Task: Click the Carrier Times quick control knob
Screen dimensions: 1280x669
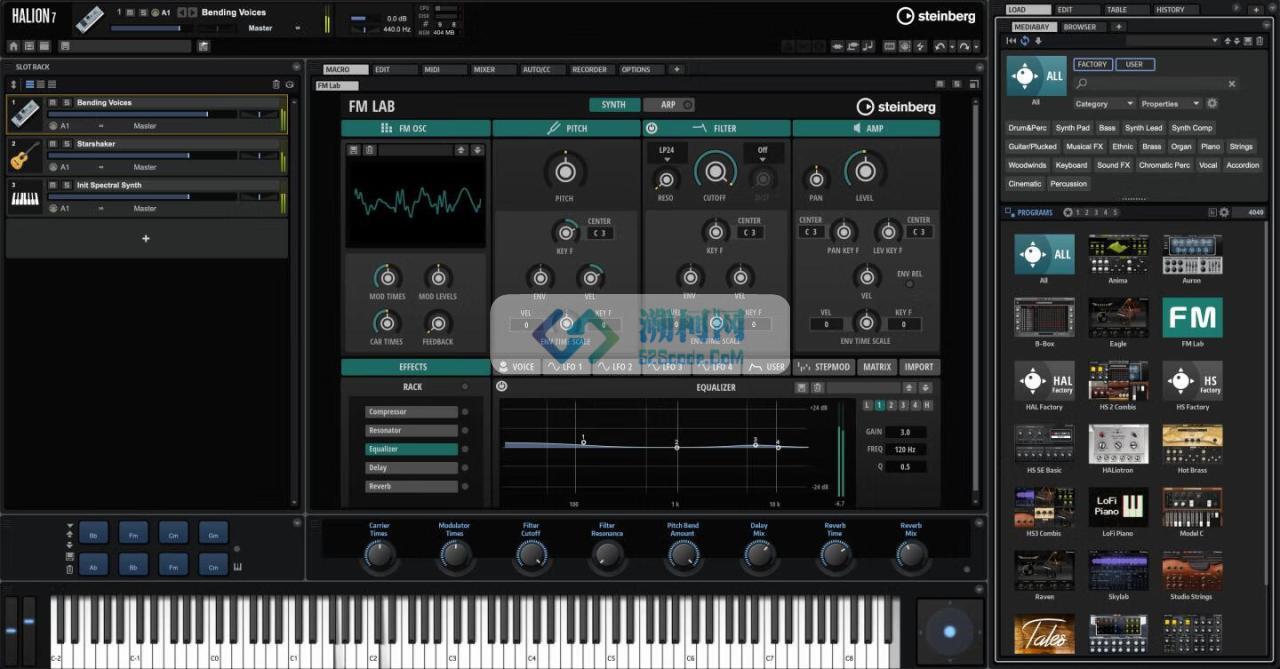Action: click(x=379, y=555)
